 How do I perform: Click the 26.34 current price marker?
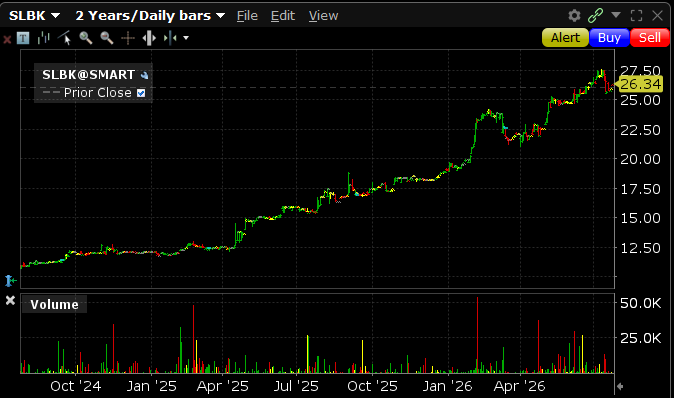(x=639, y=84)
